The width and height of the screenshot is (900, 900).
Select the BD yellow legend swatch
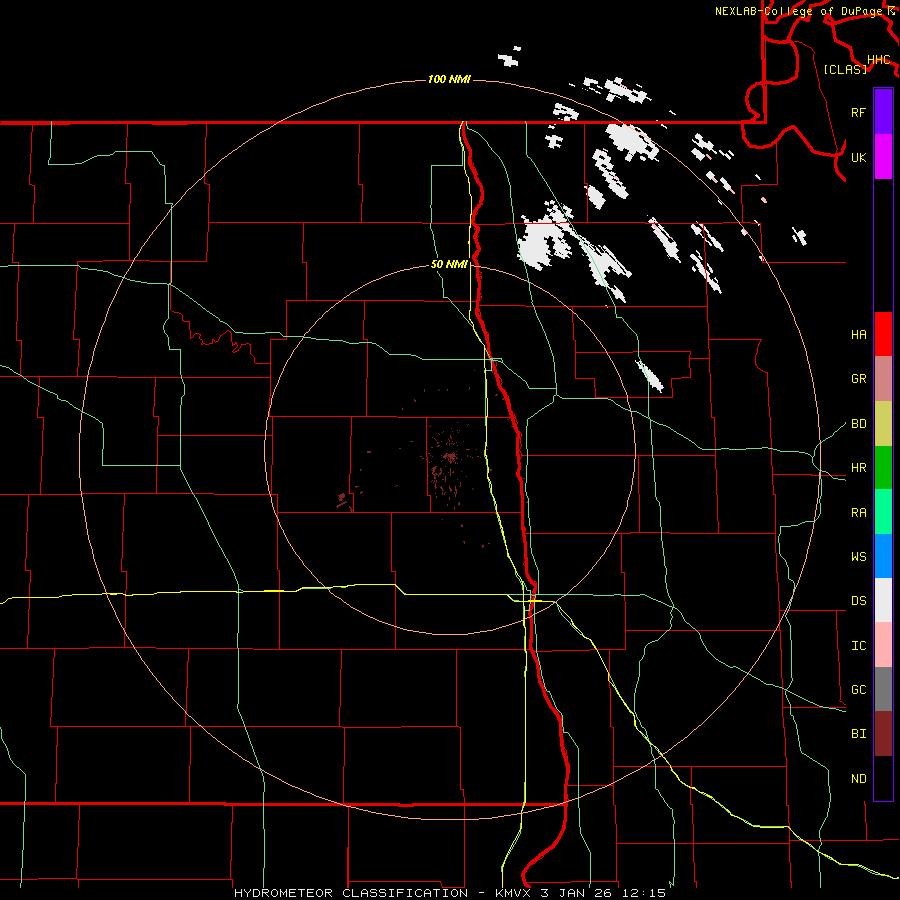click(883, 424)
